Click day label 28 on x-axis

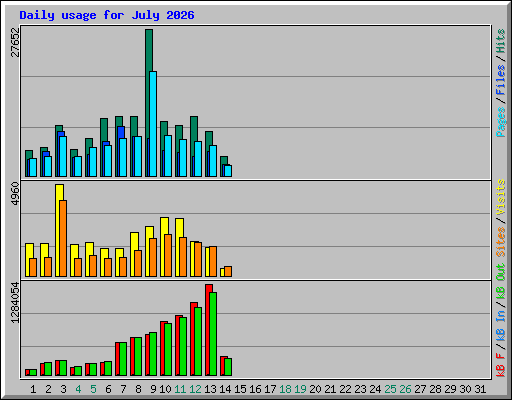click(x=435, y=389)
